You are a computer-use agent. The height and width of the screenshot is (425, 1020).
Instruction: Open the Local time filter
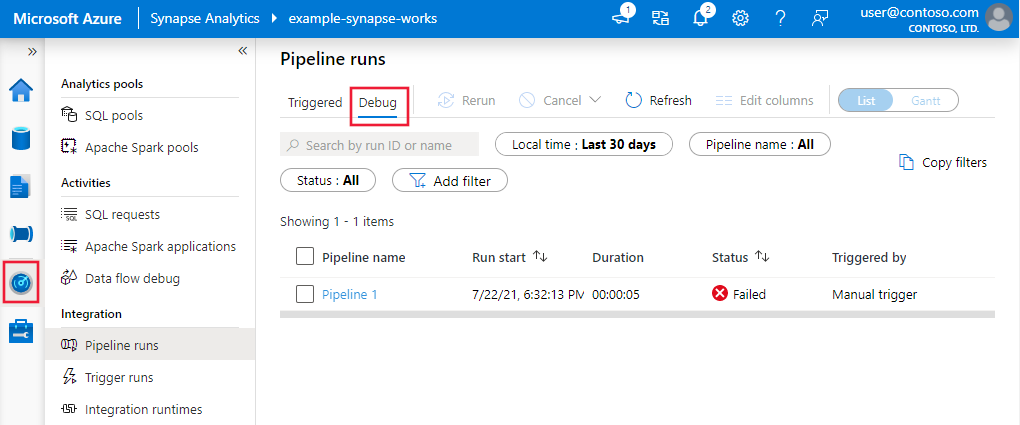click(583, 144)
